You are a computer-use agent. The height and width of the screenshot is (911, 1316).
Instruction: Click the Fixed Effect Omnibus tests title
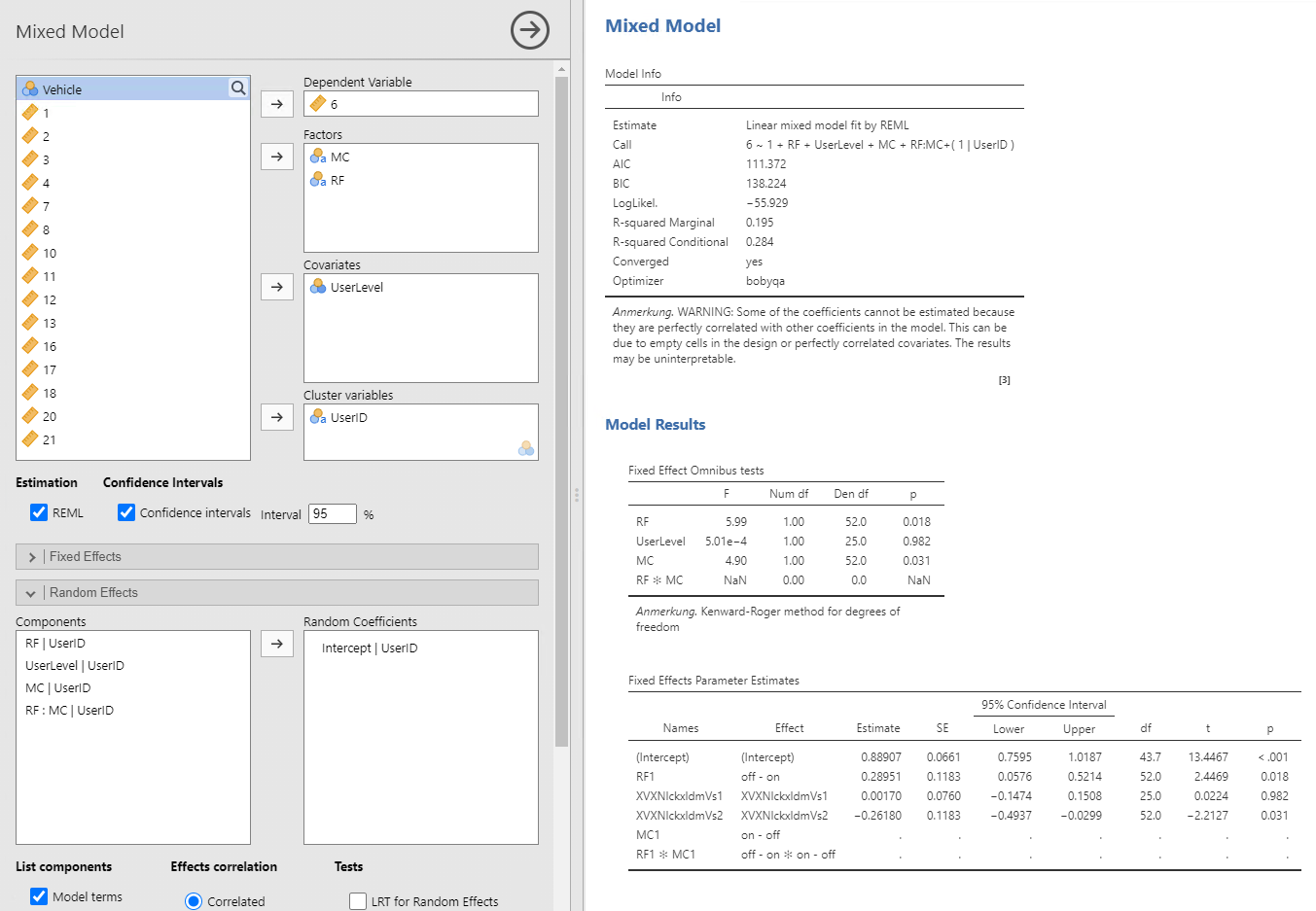696,471
